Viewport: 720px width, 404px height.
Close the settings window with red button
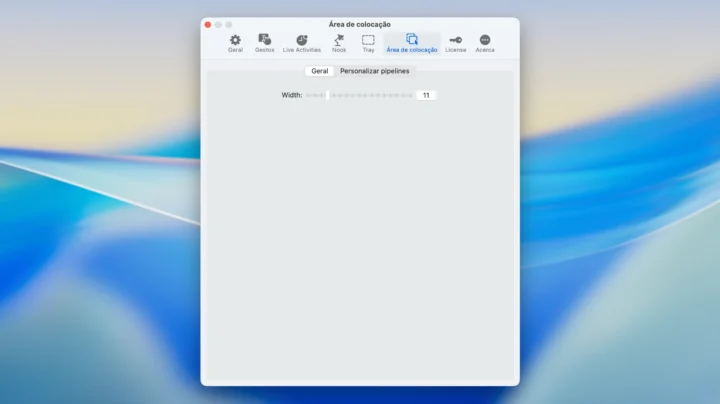(x=208, y=24)
